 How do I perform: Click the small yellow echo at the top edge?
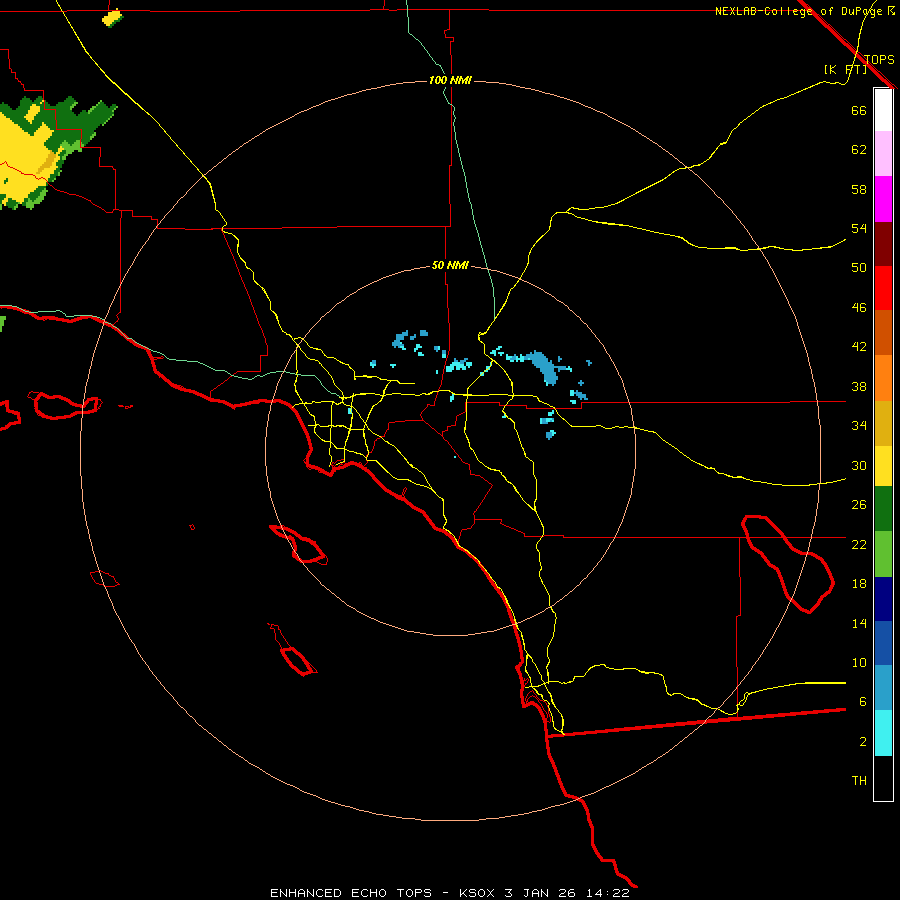pos(112,18)
